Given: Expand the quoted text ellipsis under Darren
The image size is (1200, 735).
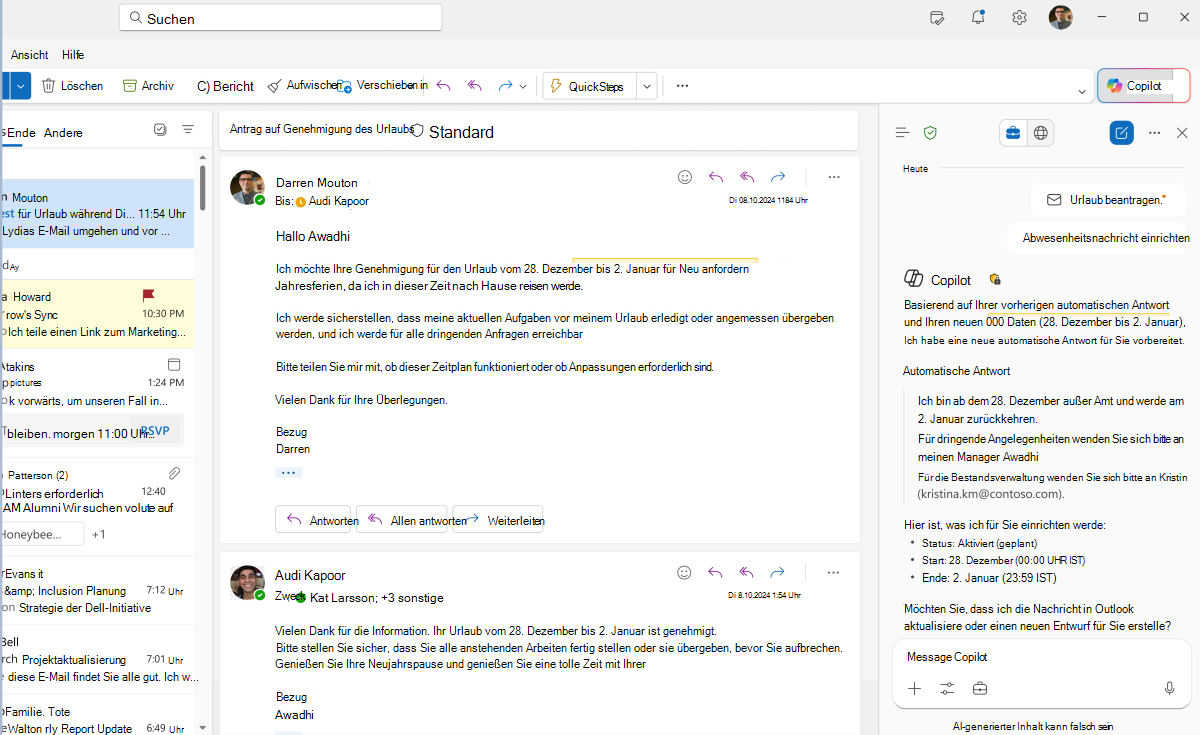Looking at the screenshot, I should (x=289, y=472).
